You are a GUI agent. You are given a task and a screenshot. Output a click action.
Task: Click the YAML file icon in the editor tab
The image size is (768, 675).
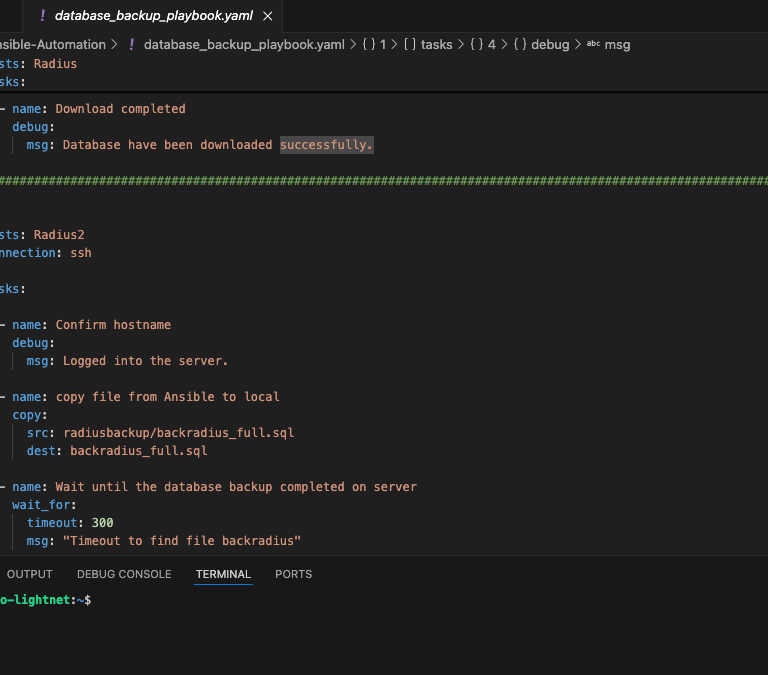point(42,16)
